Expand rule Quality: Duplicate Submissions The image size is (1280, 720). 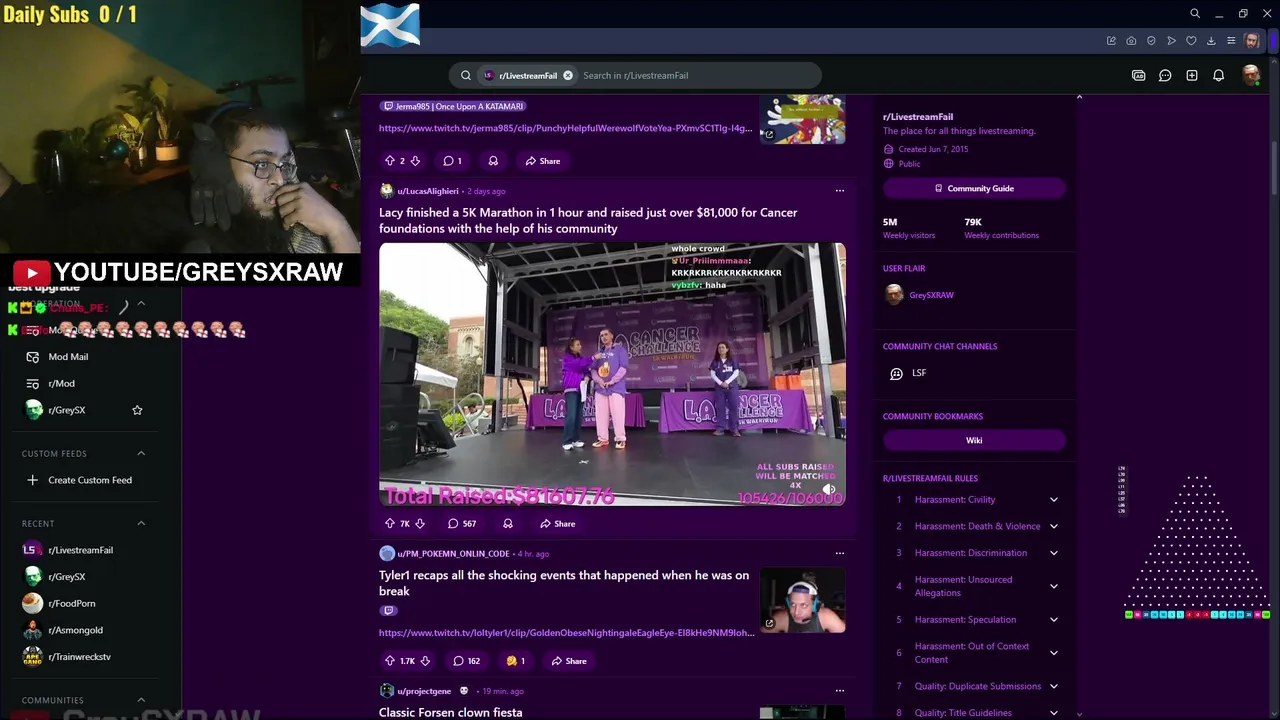click(1053, 687)
